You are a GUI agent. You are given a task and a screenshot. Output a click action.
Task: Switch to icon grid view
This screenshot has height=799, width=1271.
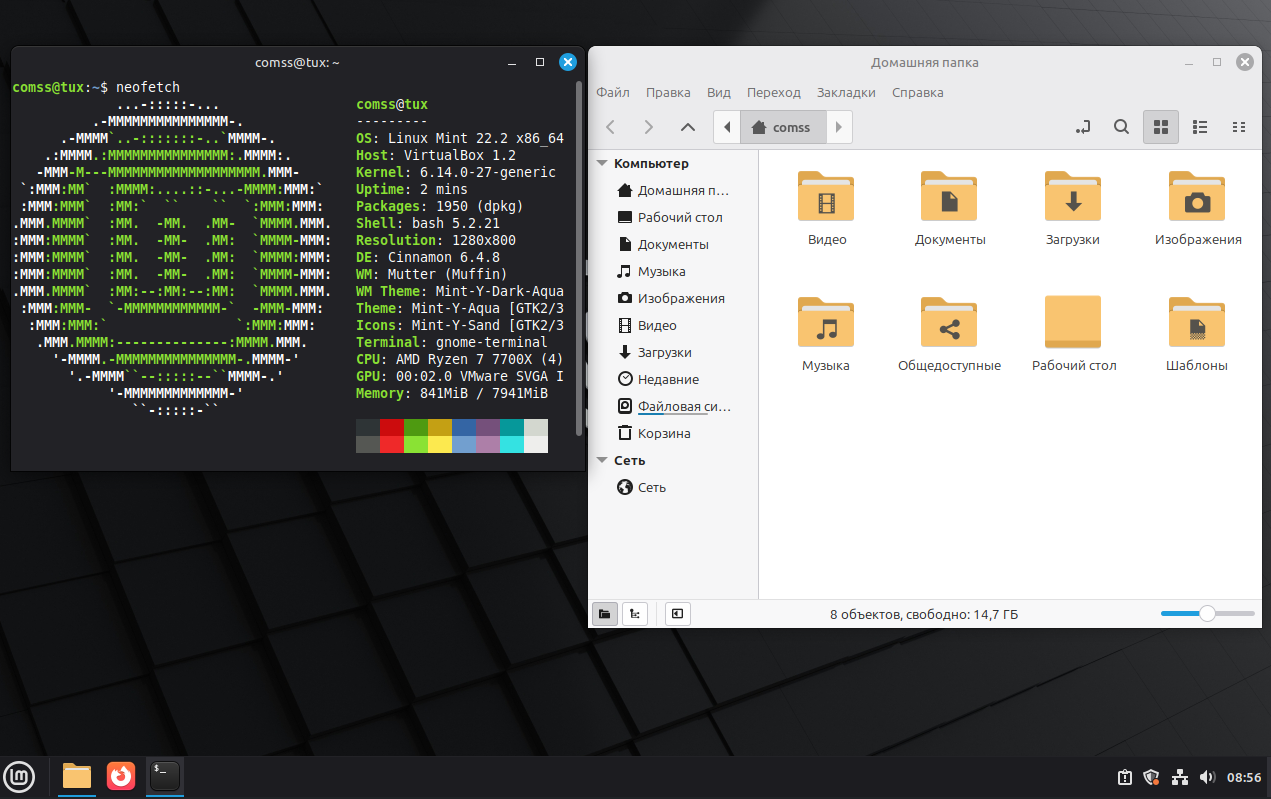(x=1160, y=127)
